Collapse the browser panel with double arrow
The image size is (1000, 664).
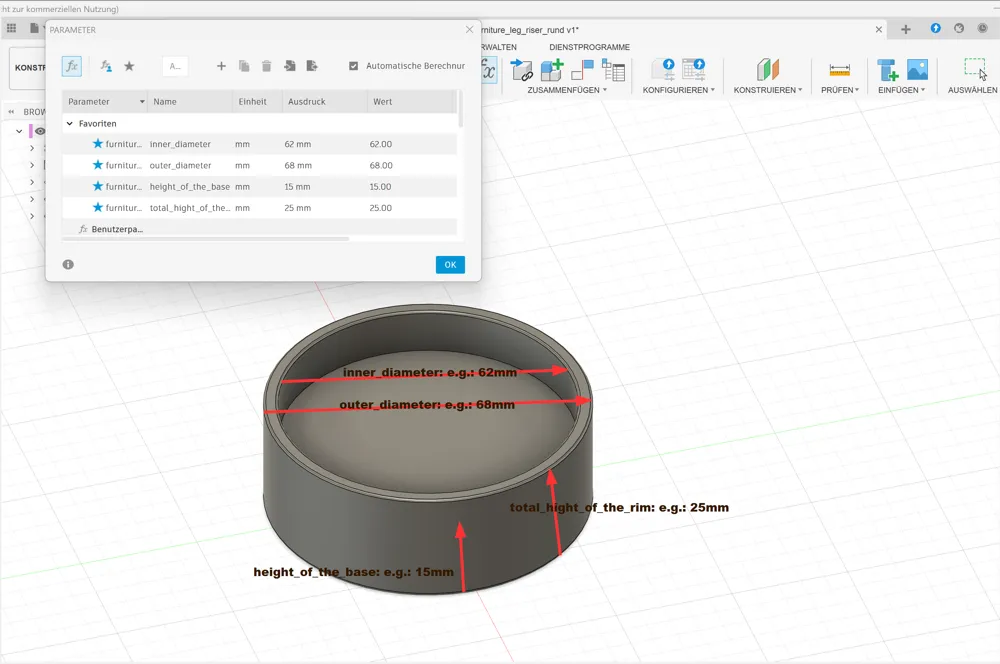point(11,112)
